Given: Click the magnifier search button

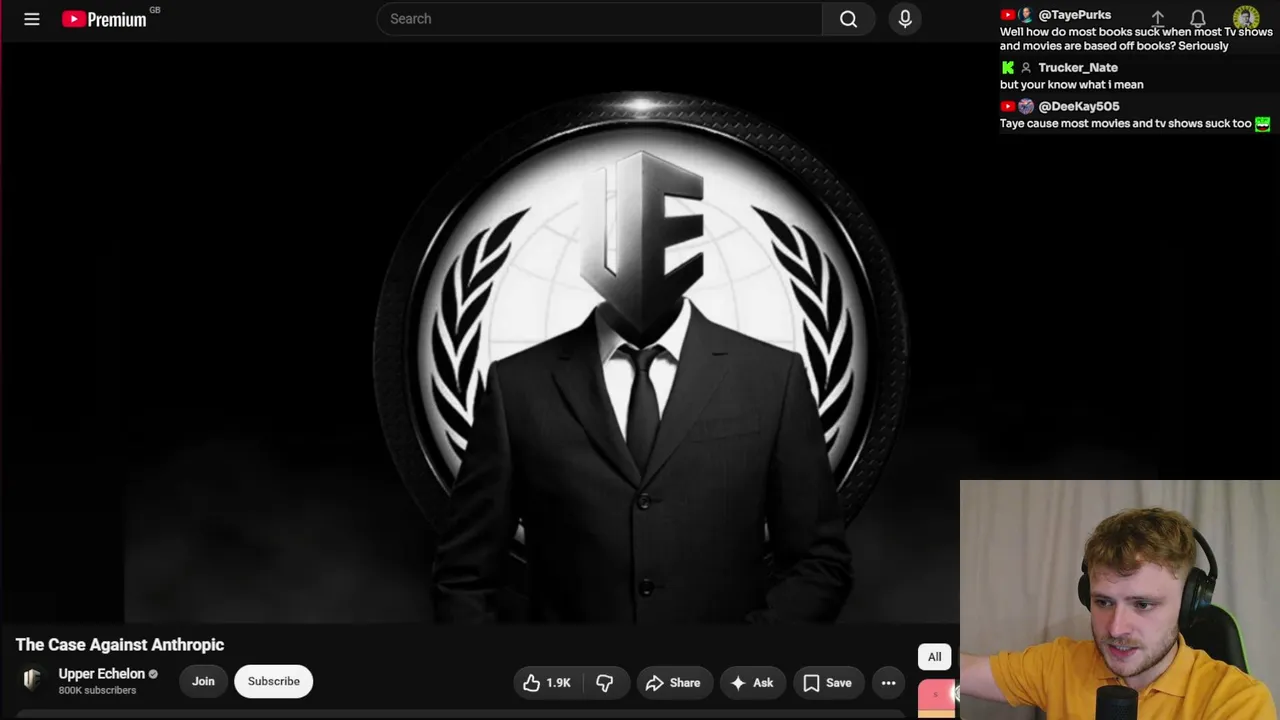Looking at the screenshot, I should click(x=848, y=19).
